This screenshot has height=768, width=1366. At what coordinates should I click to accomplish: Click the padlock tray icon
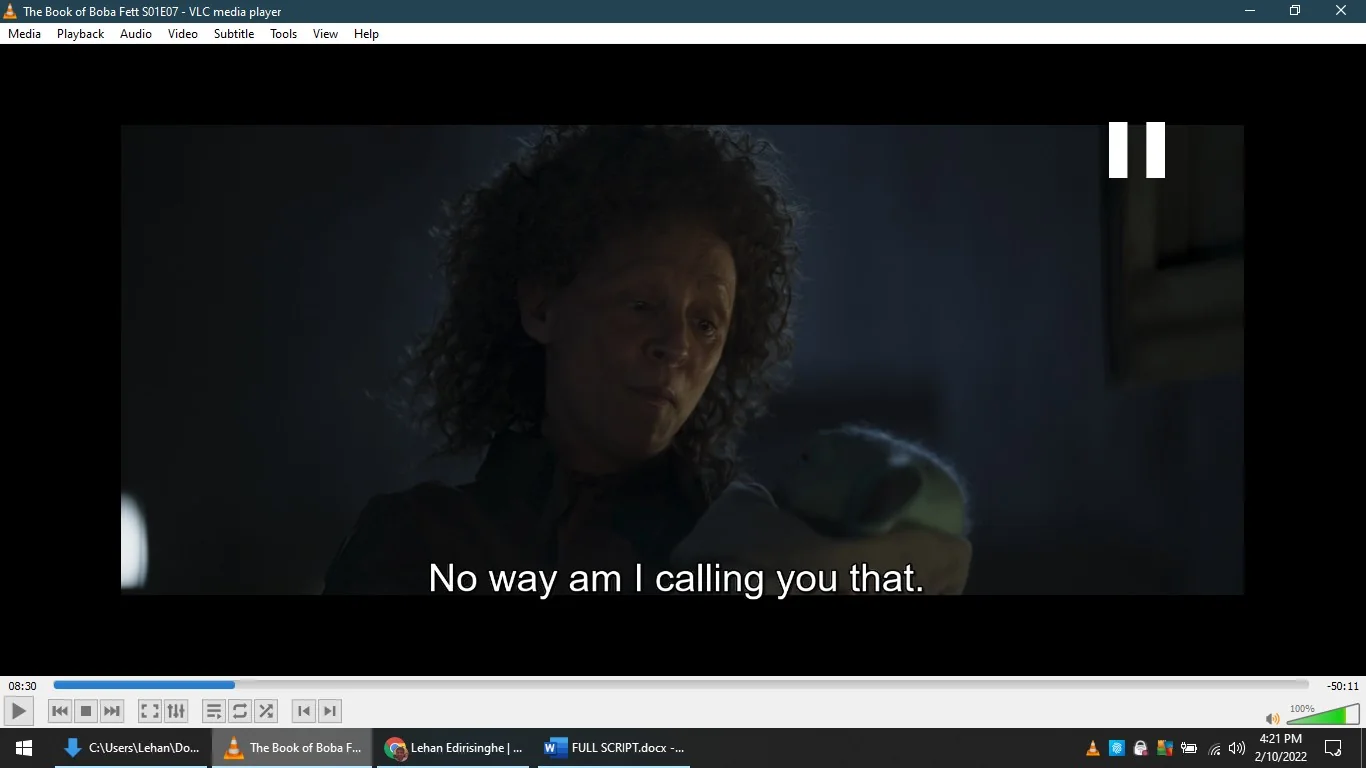pos(1141,748)
